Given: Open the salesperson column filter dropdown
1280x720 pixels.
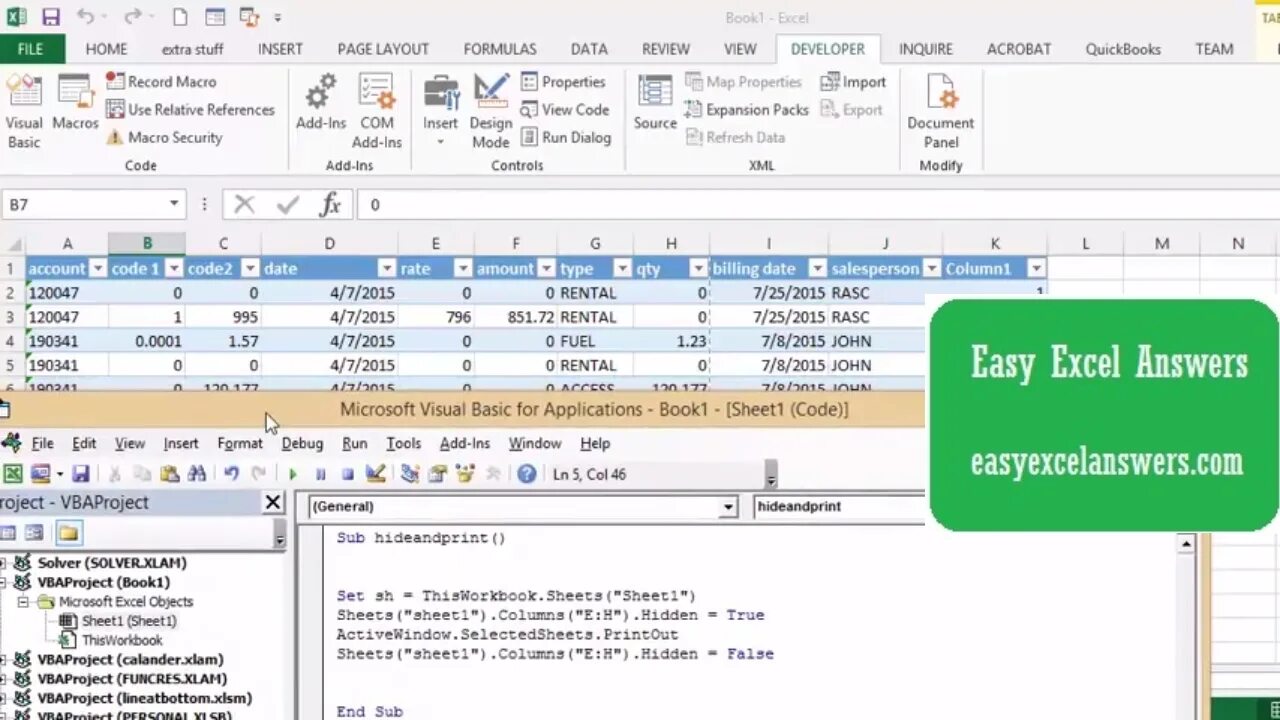Looking at the screenshot, I should tap(931, 268).
